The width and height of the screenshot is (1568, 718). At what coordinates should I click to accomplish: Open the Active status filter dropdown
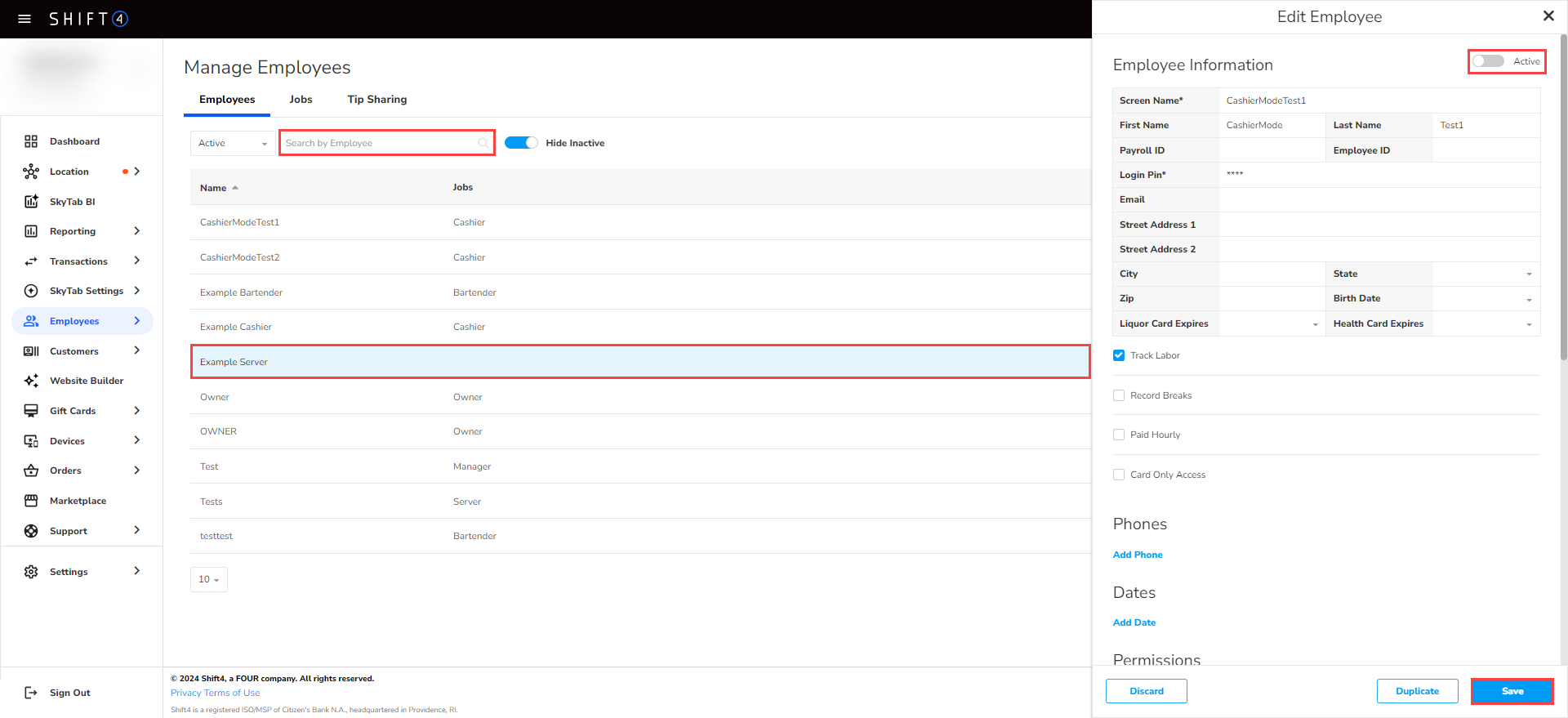[233, 143]
